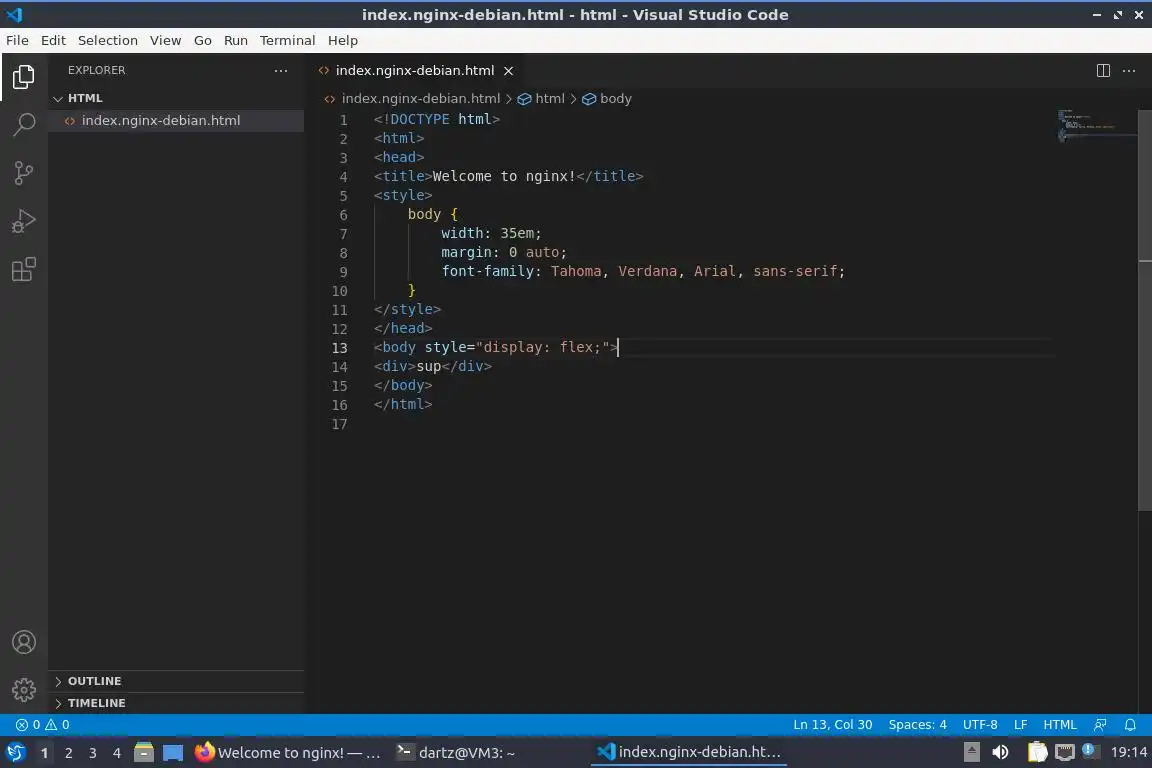Switch to dartz@VM3 terminal window
The height and width of the screenshot is (768, 1152).
pos(456,753)
